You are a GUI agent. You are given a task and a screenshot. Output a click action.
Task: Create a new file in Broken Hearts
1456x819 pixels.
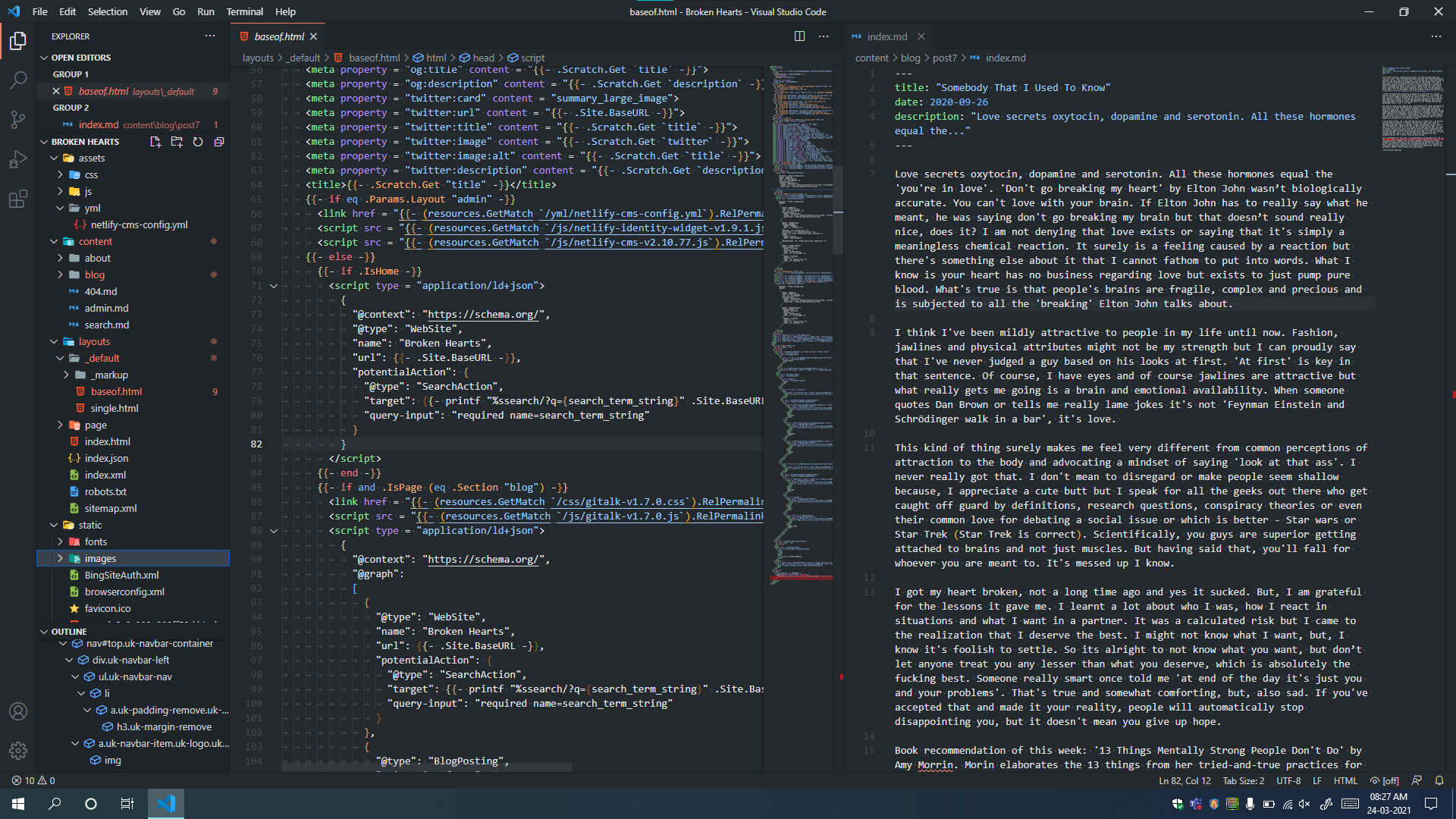pos(155,142)
